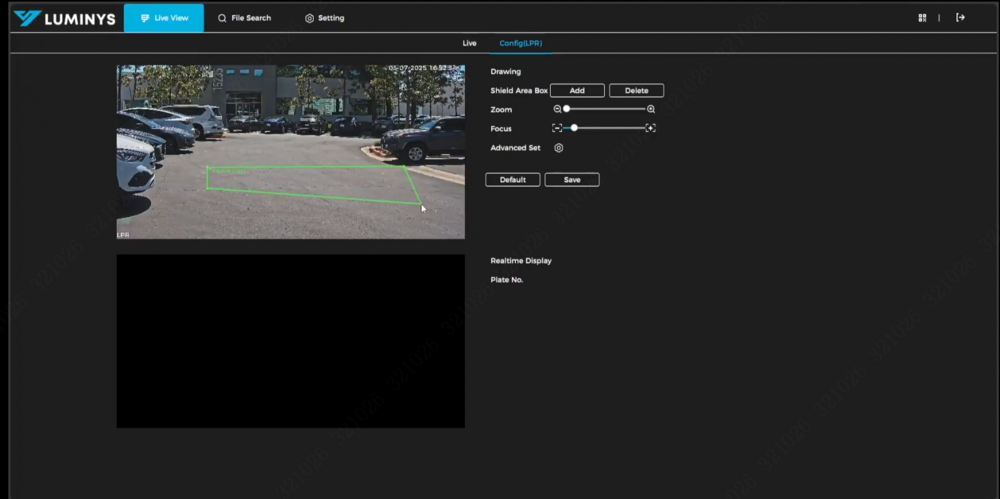Viewport: 1000px width, 499px height.
Task: Click the zoom in magnifier icon
Action: 651,109
